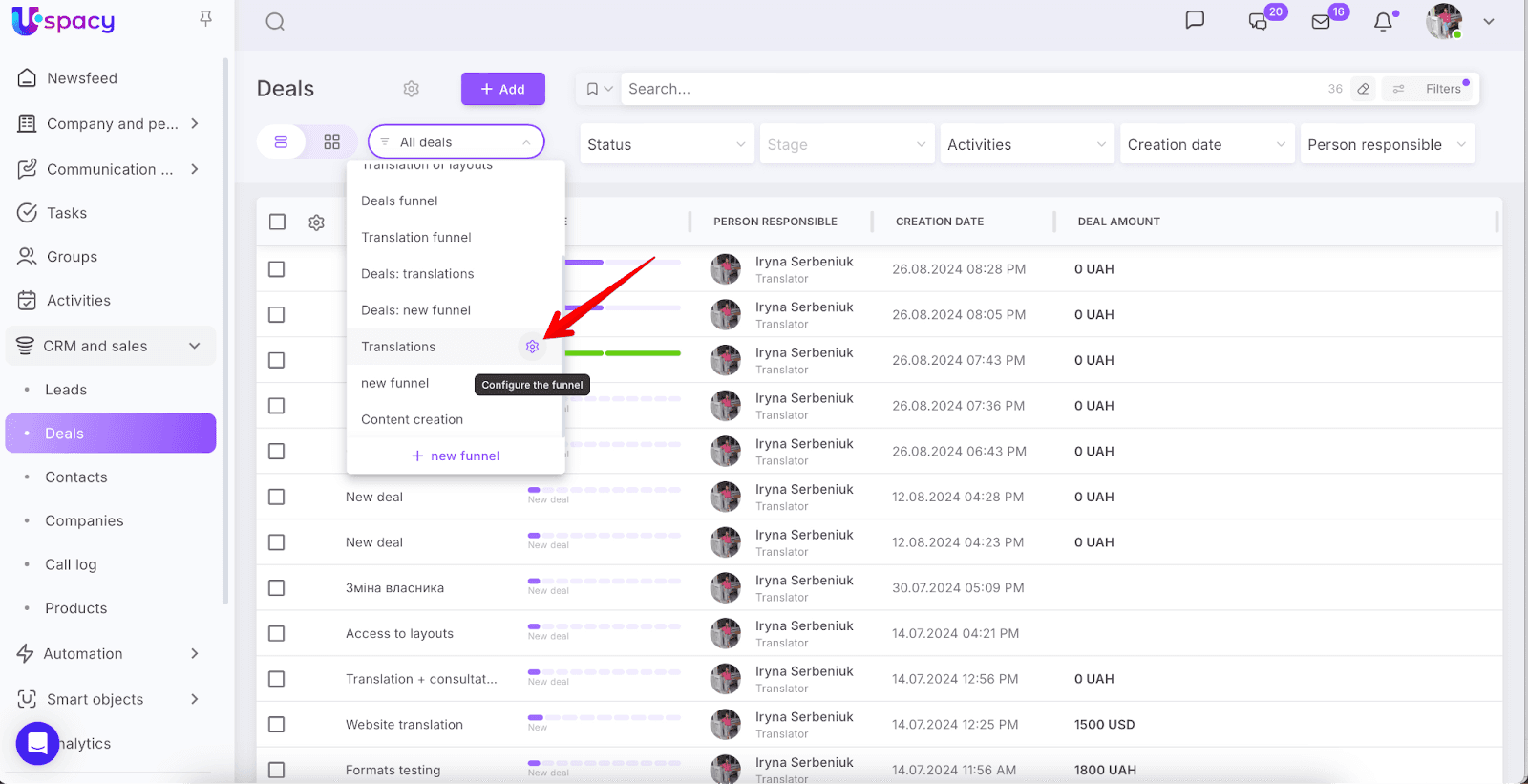Open the notifications bell
Screen dimensions: 1528x784
click(x=1383, y=22)
